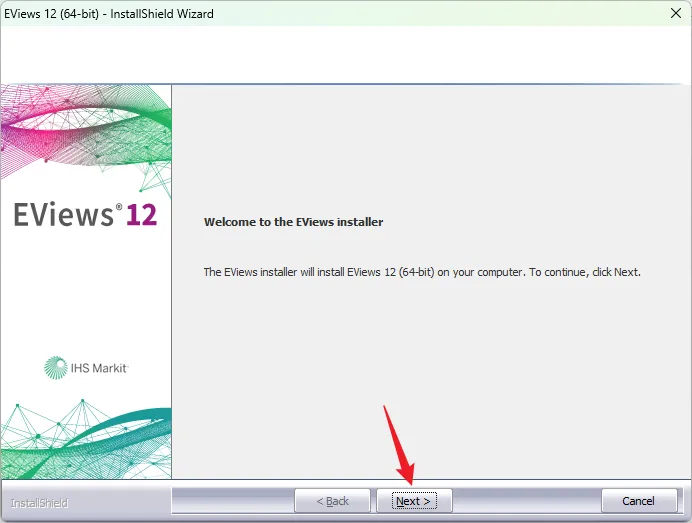Click the IHS Markit logo
This screenshot has width=692, height=523.
86,368
